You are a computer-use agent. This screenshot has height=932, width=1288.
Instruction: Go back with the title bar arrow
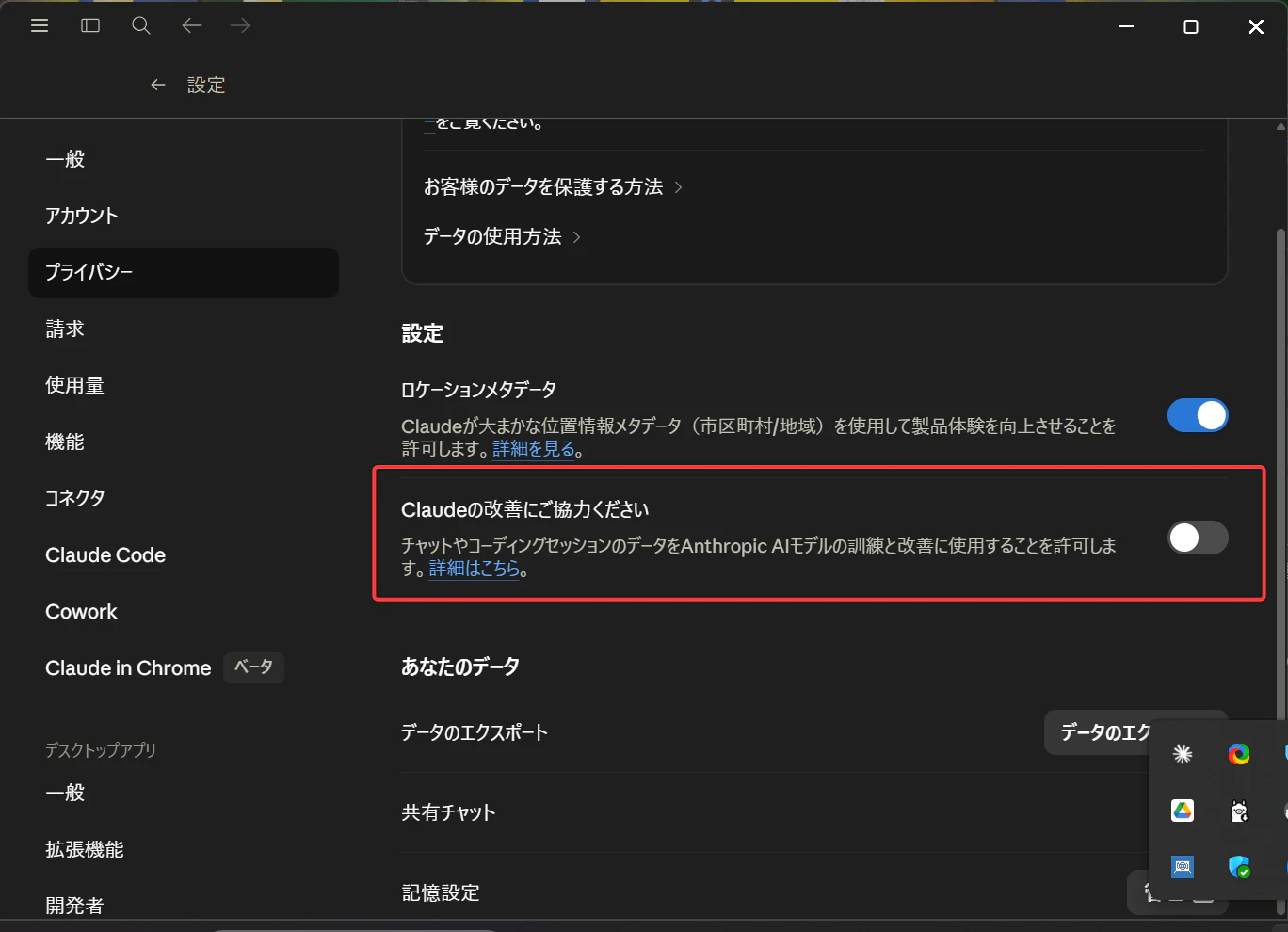click(x=192, y=26)
